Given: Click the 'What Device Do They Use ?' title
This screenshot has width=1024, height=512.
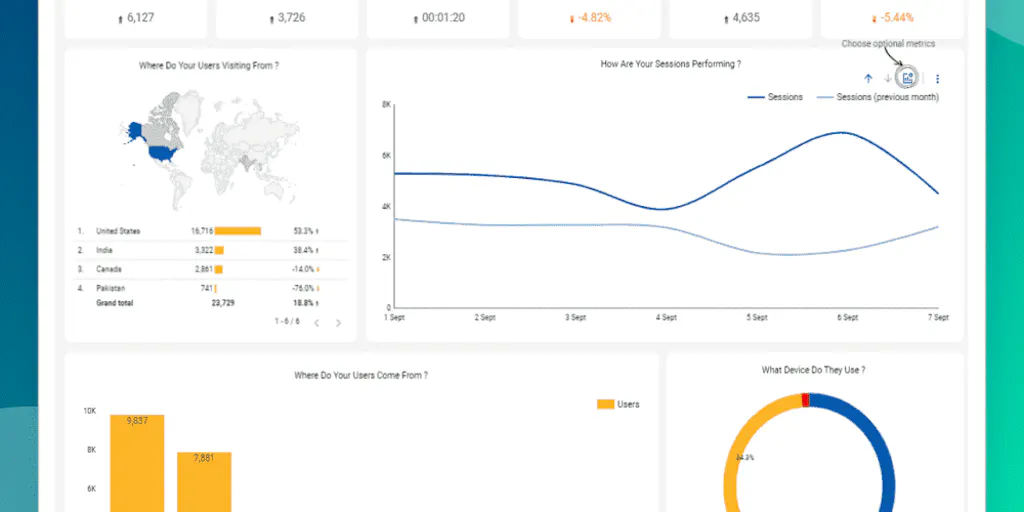Looking at the screenshot, I should (x=814, y=370).
